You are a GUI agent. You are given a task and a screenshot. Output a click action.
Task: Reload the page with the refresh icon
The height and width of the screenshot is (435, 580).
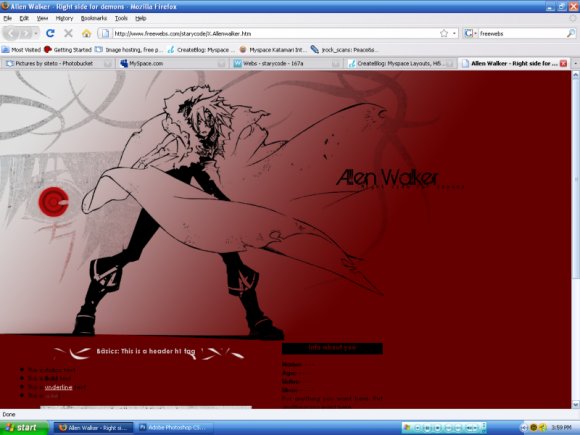pyautogui.click(x=50, y=33)
